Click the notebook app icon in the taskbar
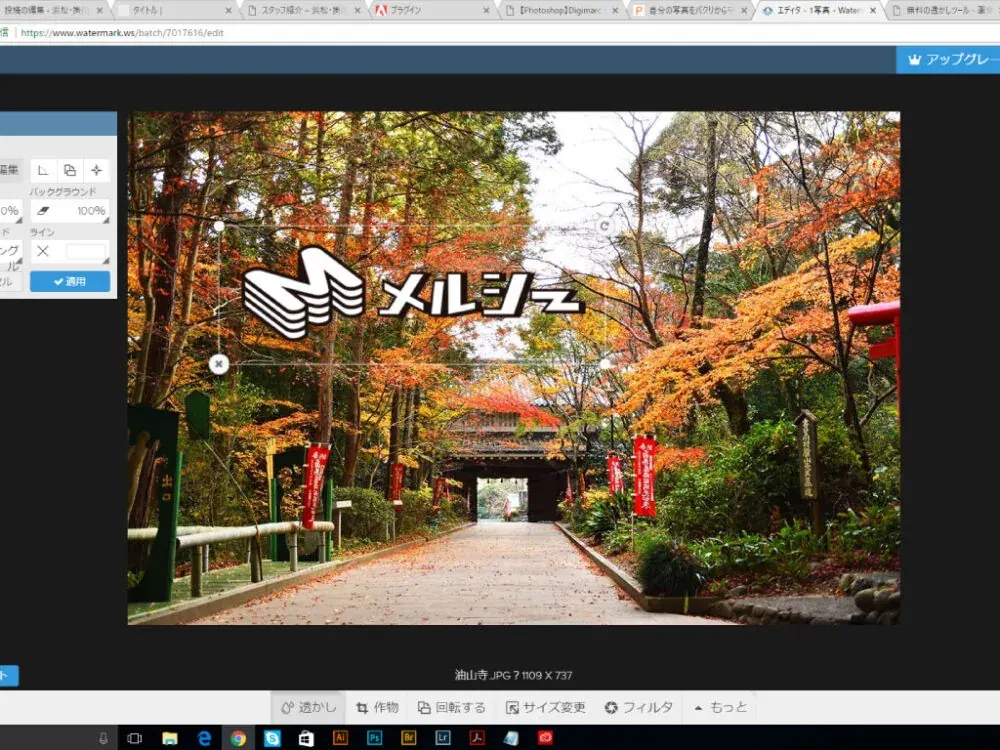The width and height of the screenshot is (1000, 750). coord(511,738)
